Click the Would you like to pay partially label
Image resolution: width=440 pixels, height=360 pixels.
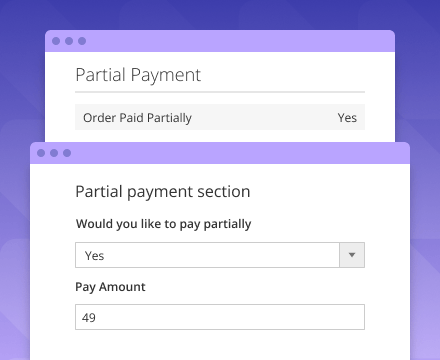[x=163, y=224]
